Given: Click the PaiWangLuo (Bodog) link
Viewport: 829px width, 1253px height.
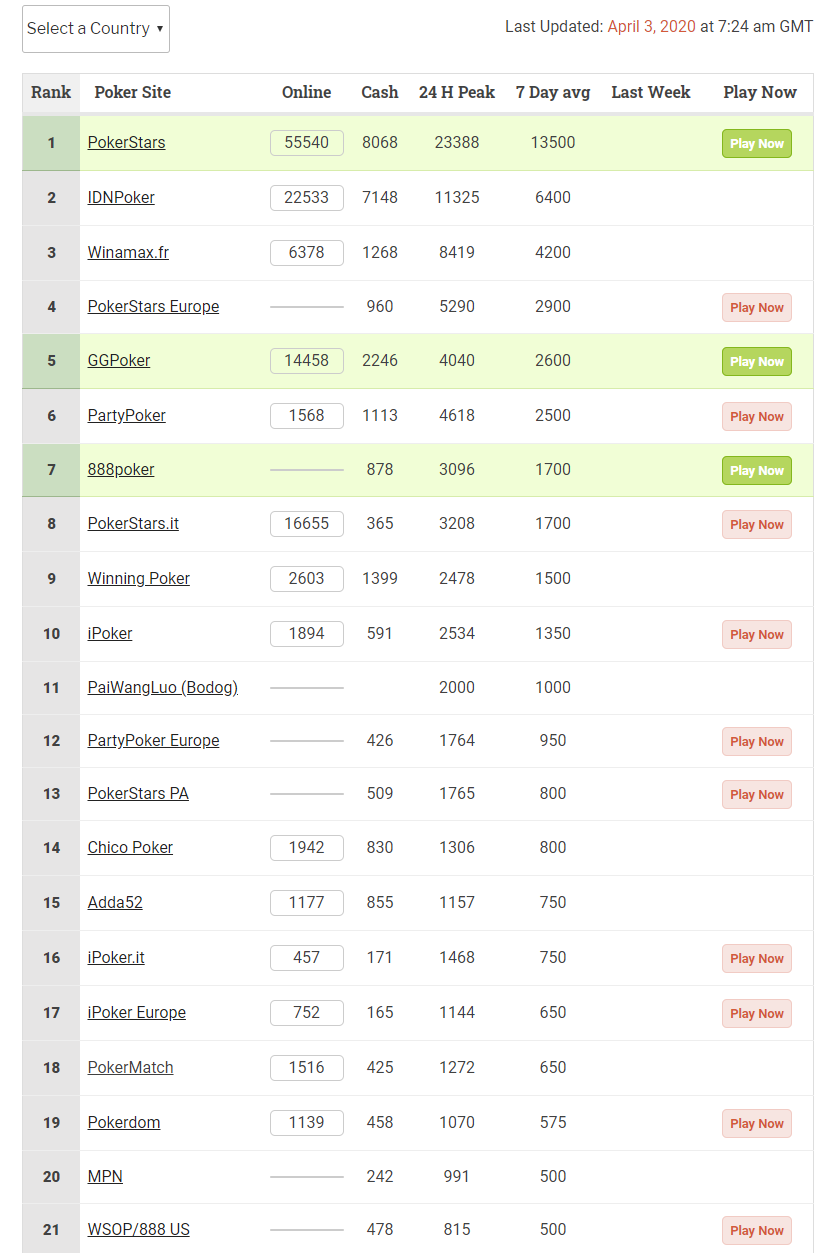Looking at the screenshot, I should (x=162, y=688).
